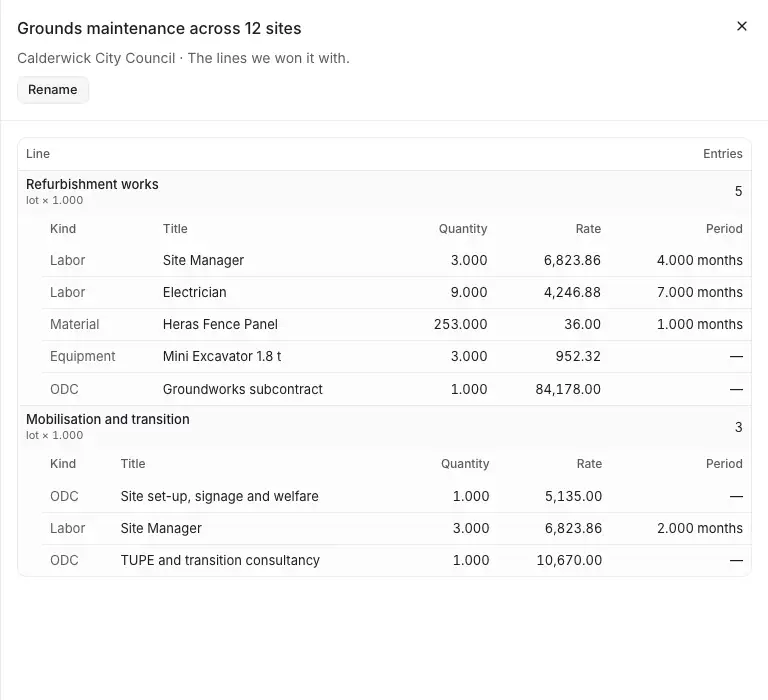Click quantity 9.000 for Electrician
This screenshot has height=700, width=768.
(x=469, y=292)
